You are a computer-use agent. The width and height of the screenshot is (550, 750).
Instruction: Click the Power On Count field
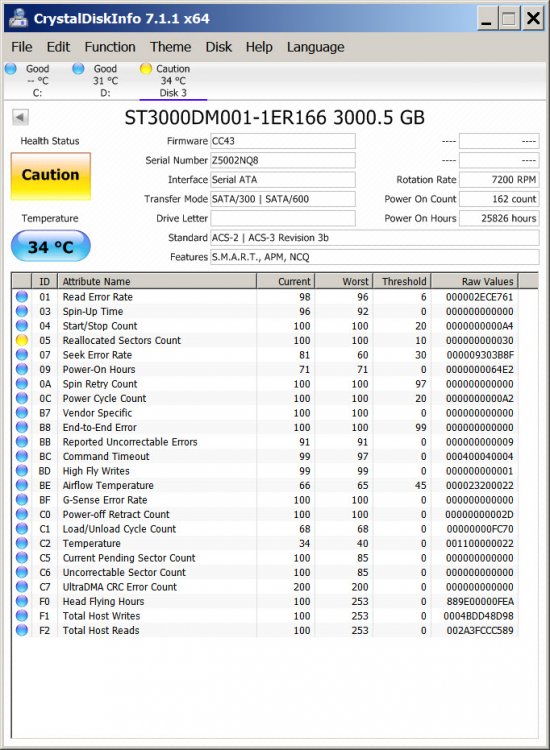tap(499, 199)
